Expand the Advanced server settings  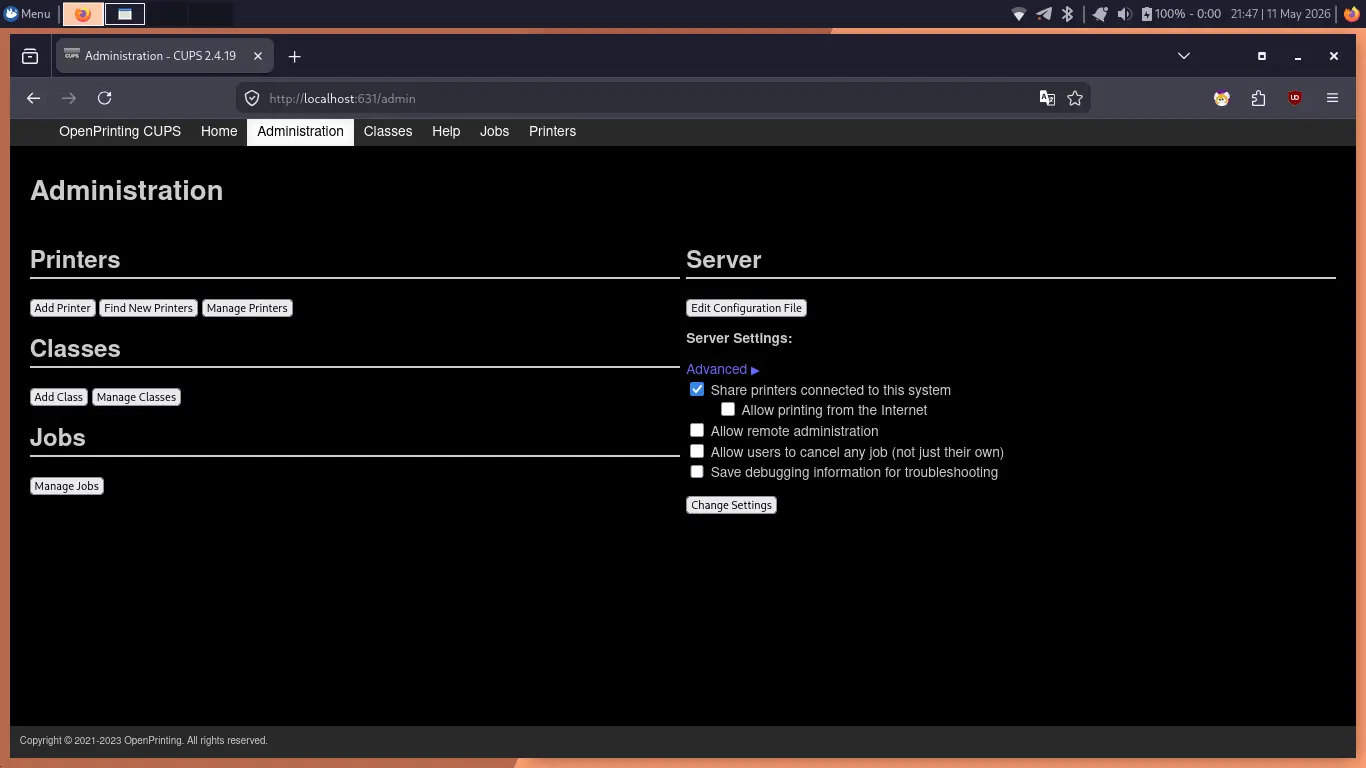pos(723,369)
